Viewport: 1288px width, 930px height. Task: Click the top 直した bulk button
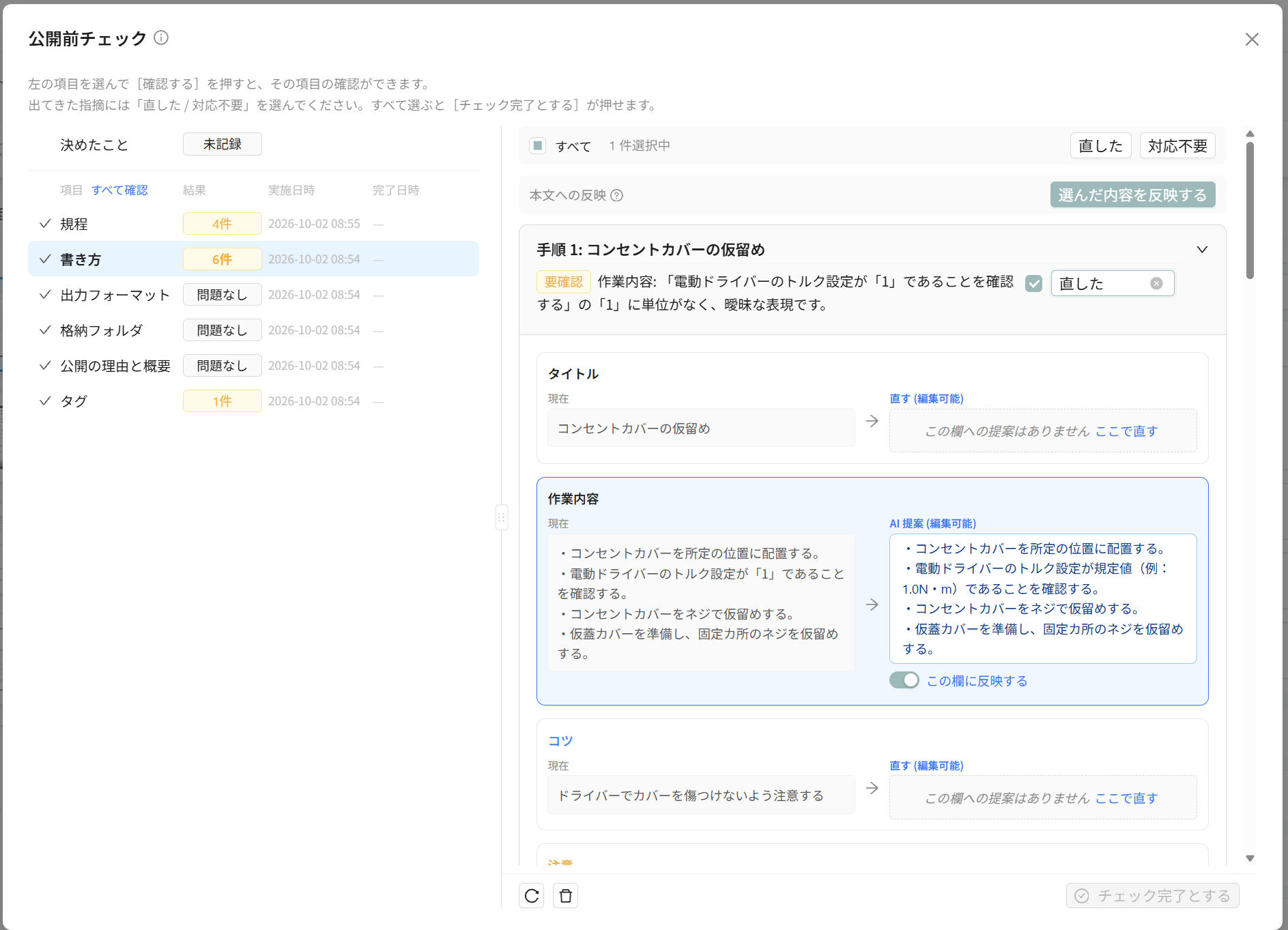[x=1100, y=145]
